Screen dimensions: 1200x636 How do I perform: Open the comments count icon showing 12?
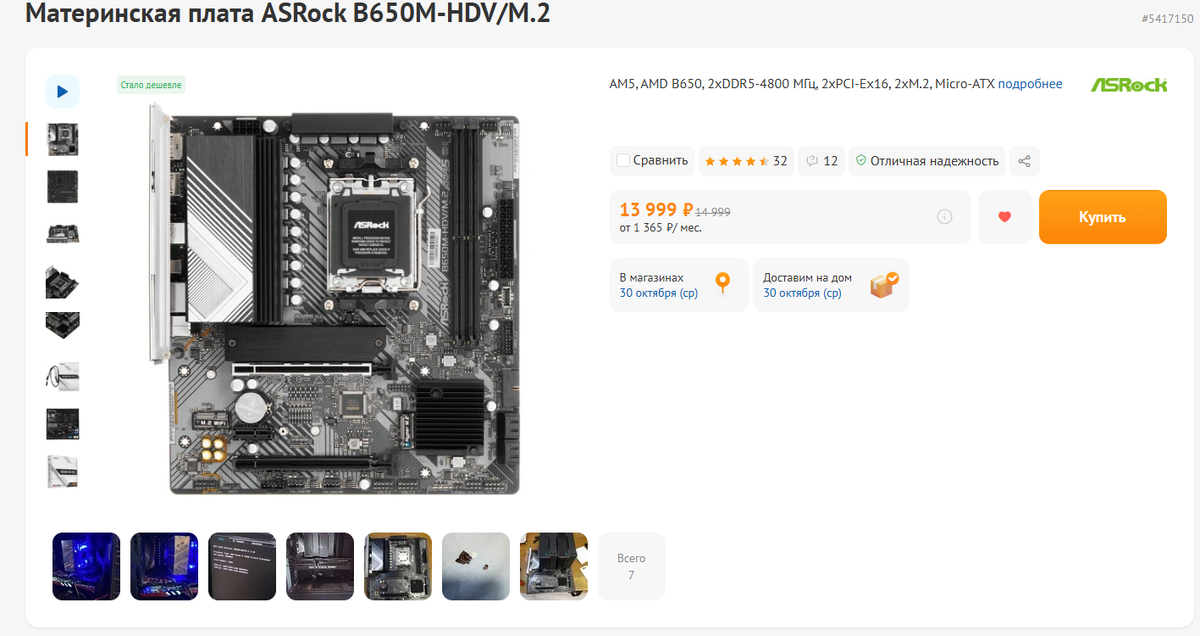point(822,161)
